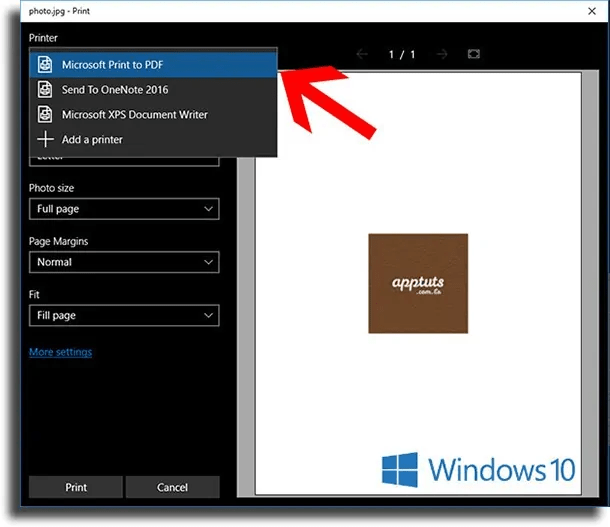Open More settings link

60,352
